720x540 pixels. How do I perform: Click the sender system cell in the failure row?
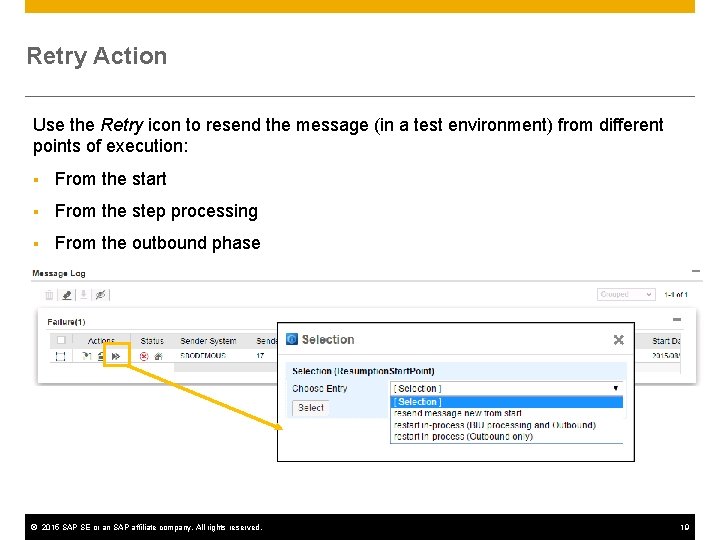click(x=203, y=356)
